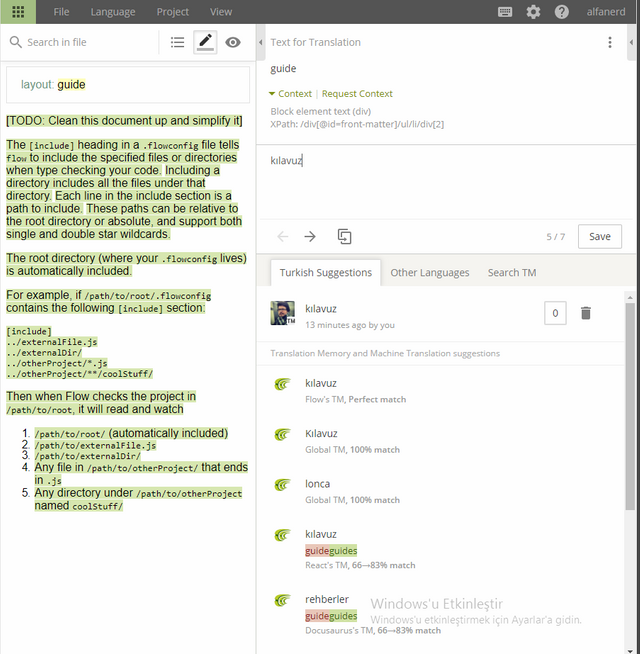
Task: Select the 'Then when Flow checks' string
Action: (101, 403)
